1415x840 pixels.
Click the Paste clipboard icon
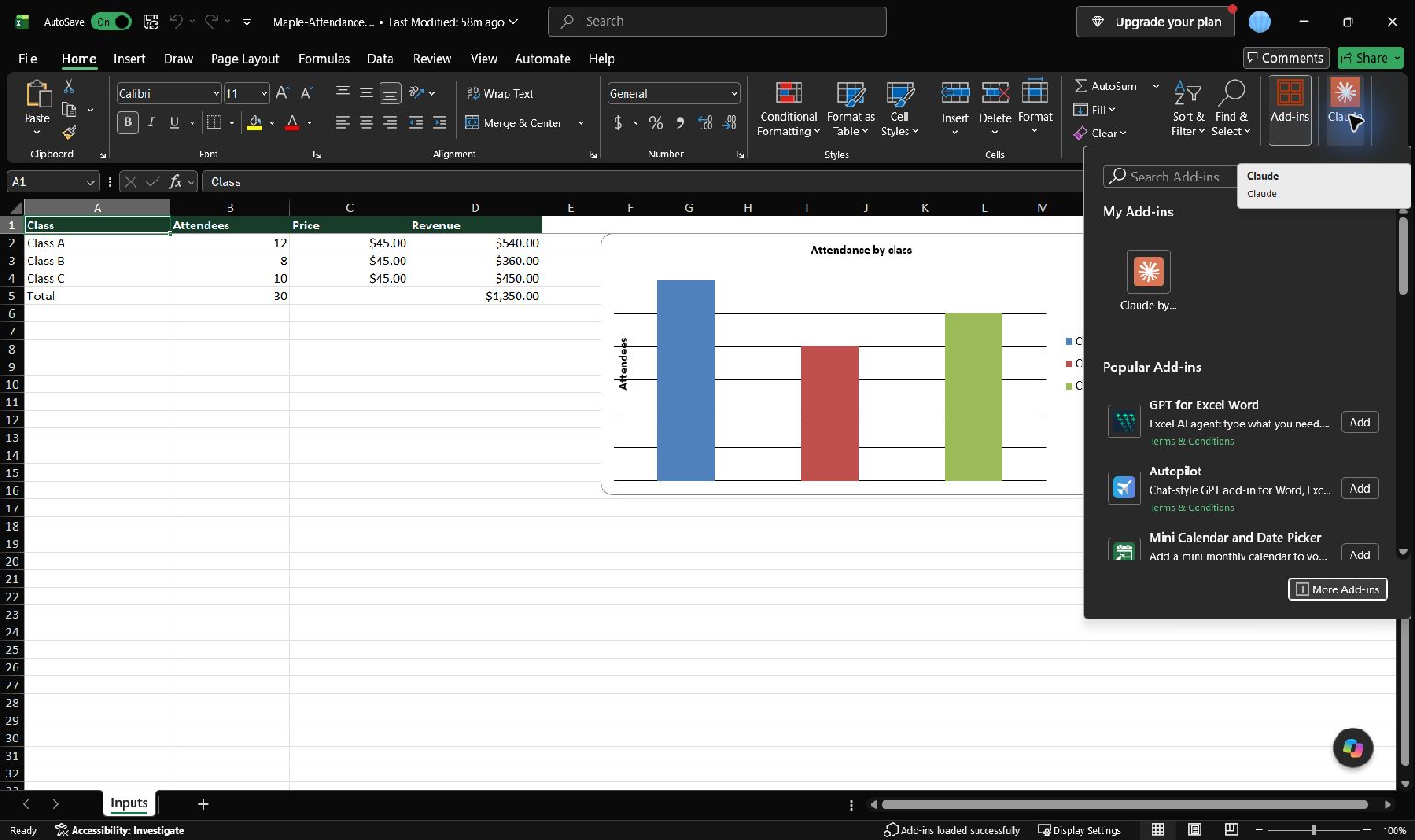coord(37,94)
